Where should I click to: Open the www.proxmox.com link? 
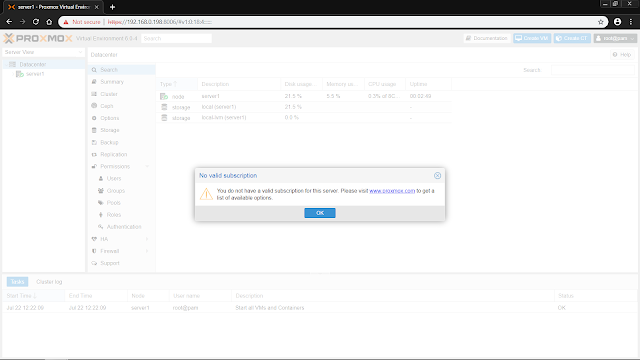pos(392,191)
